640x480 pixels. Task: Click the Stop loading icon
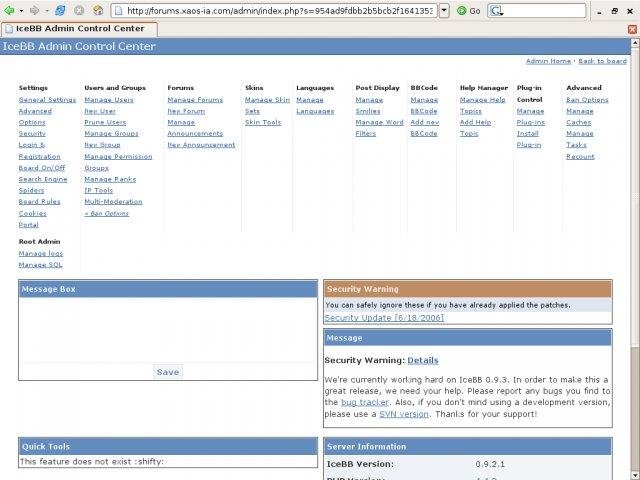coord(79,11)
